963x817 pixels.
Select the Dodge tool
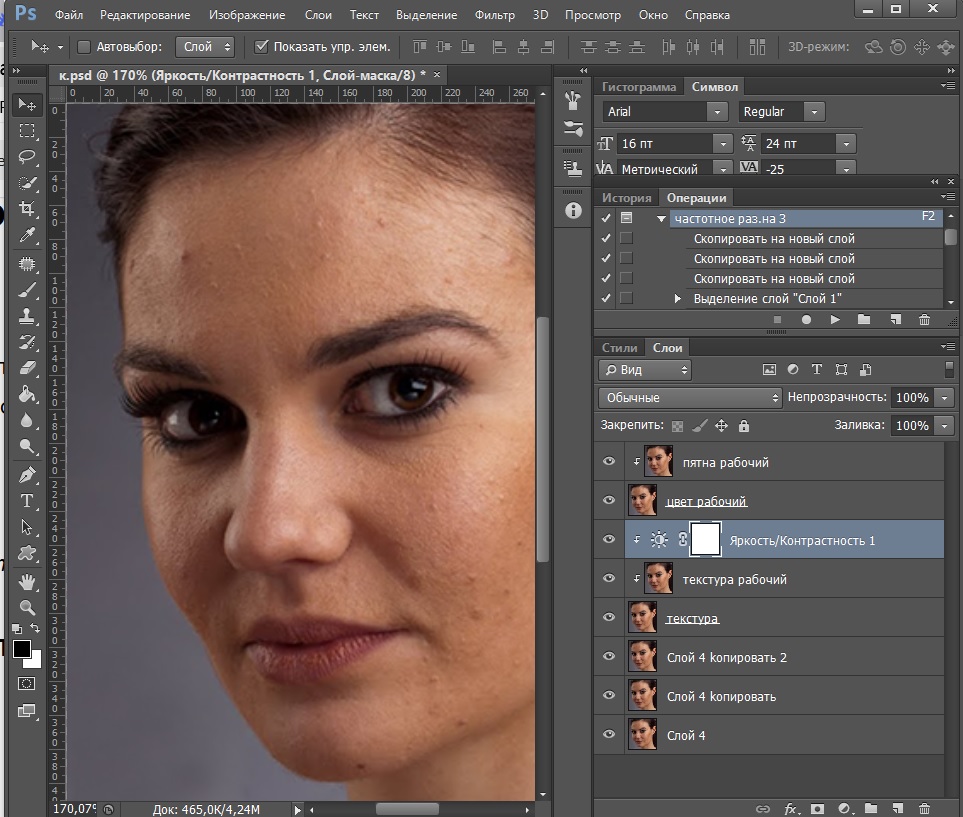(26, 446)
